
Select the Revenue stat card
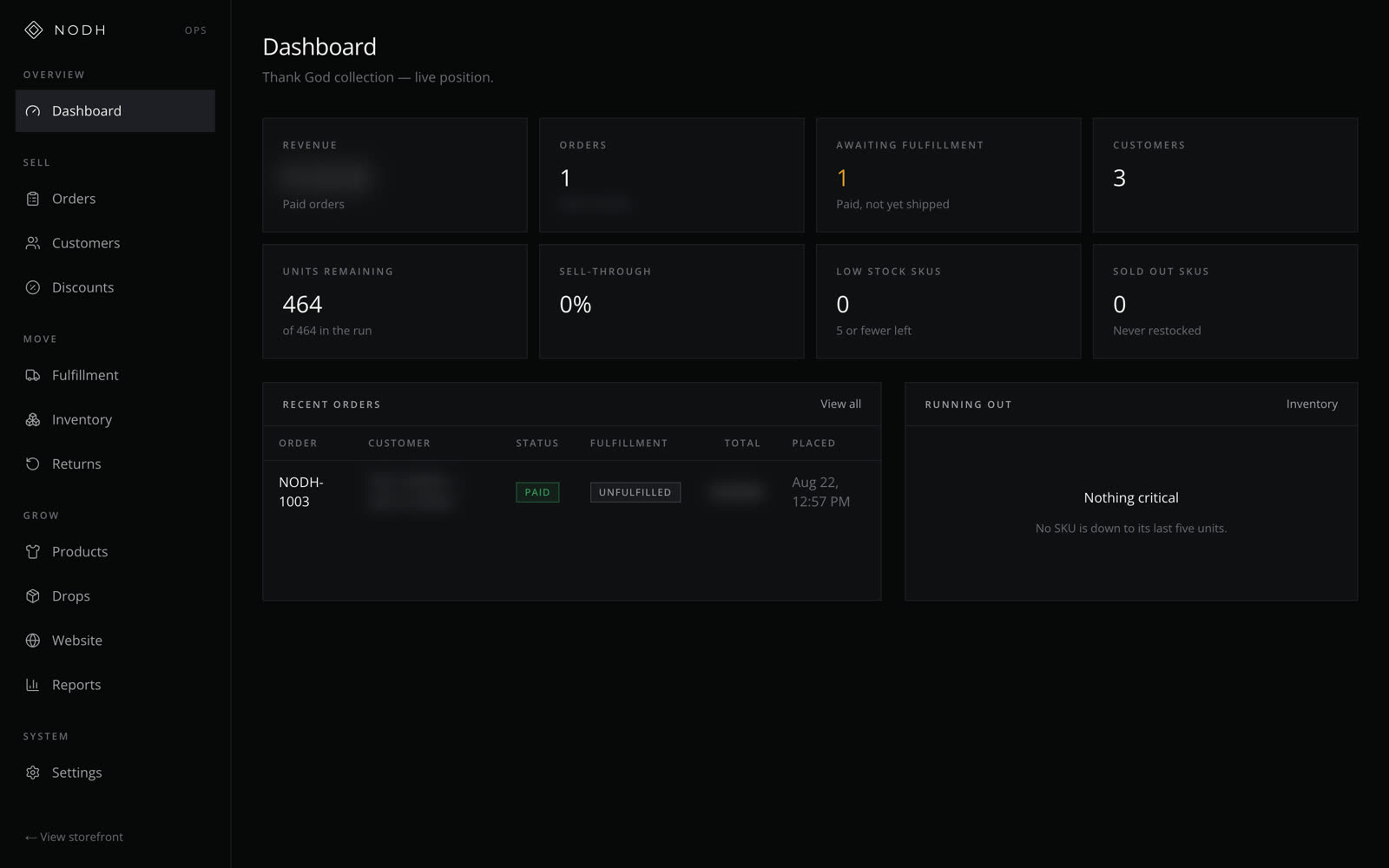395,175
